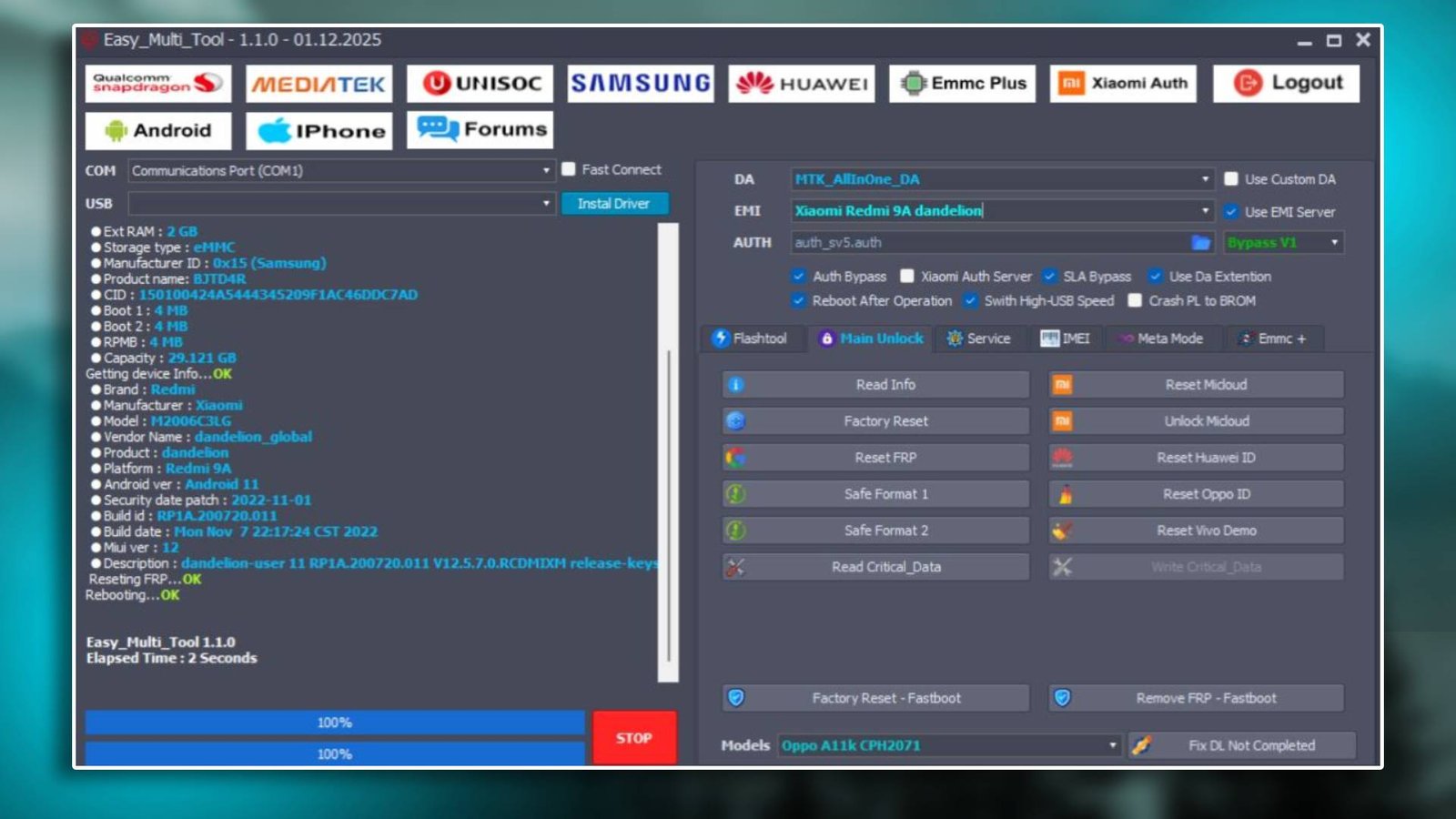
Task: Open the Emmc Plus tool
Action: coord(961,83)
